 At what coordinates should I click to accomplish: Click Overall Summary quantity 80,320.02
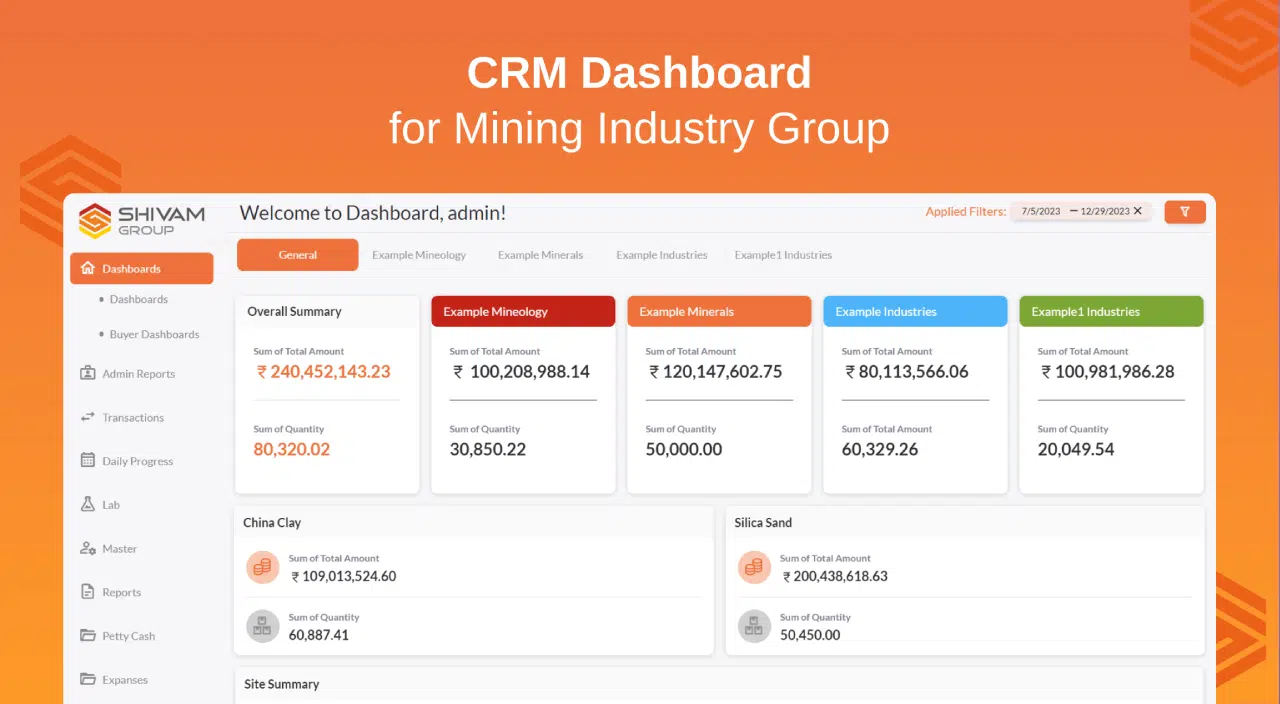(x=291, y=449)
